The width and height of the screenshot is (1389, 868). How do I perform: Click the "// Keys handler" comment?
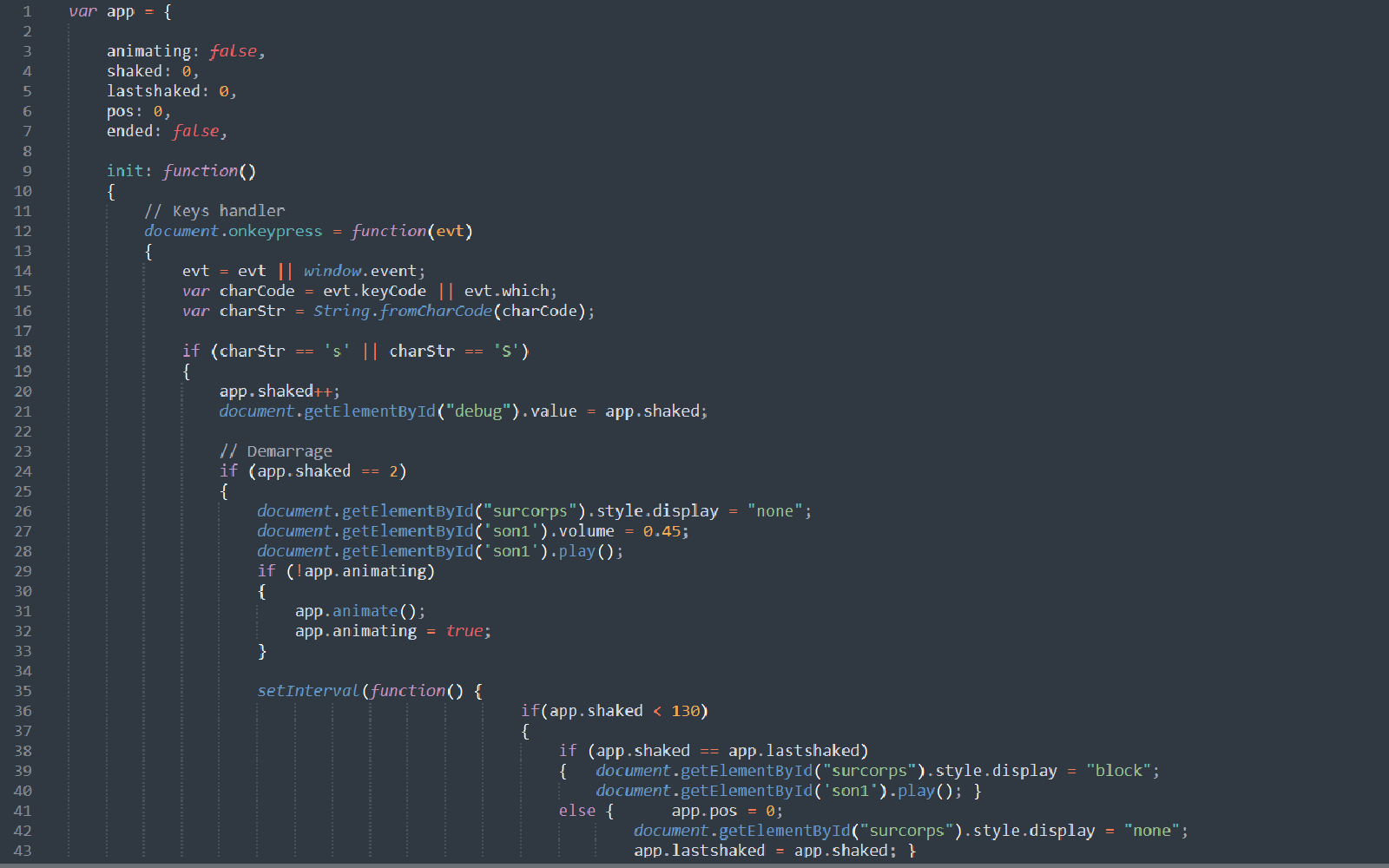(214, 211)
